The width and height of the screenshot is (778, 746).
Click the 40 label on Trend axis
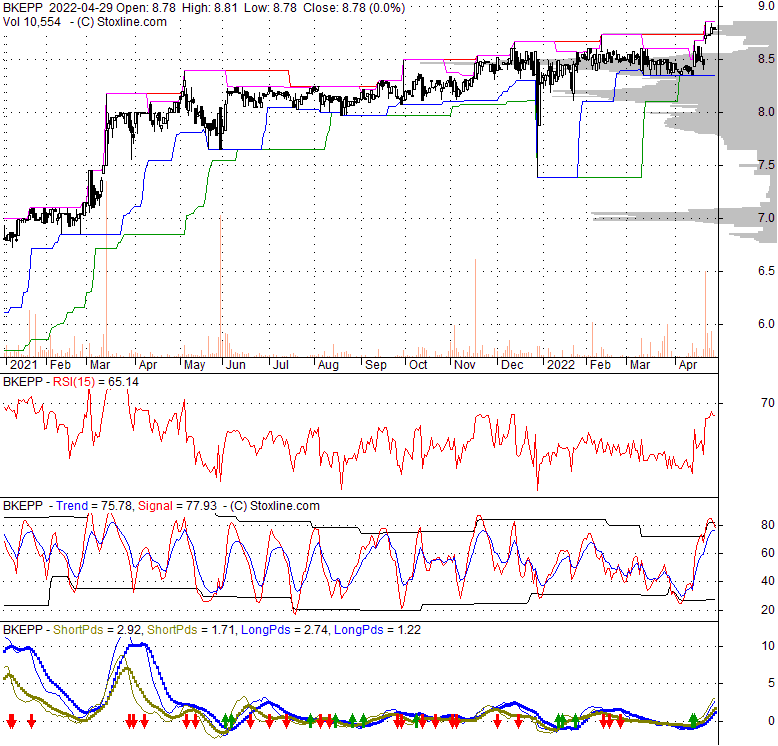coord(768,581)
